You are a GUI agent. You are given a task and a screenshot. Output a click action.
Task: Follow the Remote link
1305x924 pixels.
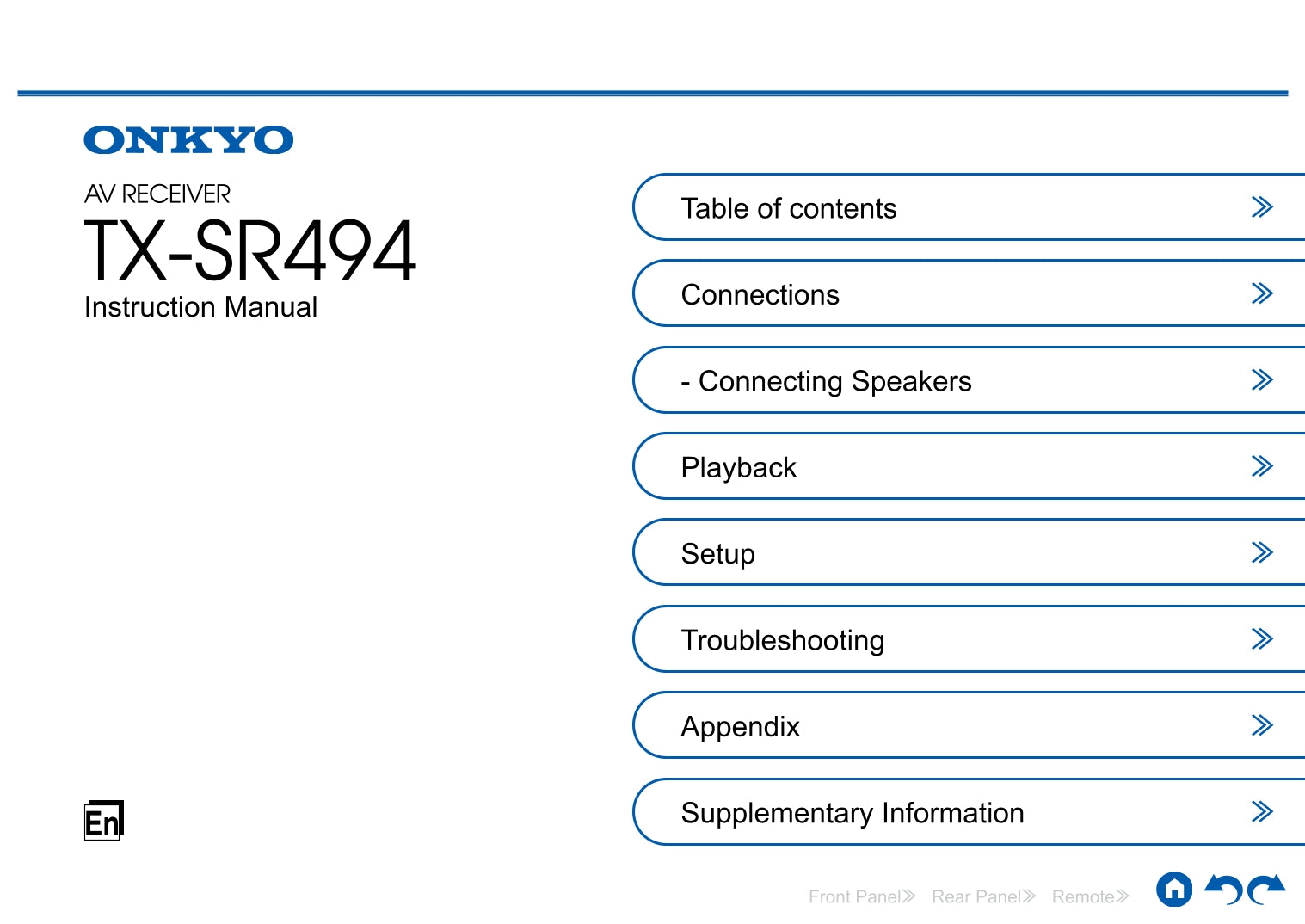point(1089,896)
